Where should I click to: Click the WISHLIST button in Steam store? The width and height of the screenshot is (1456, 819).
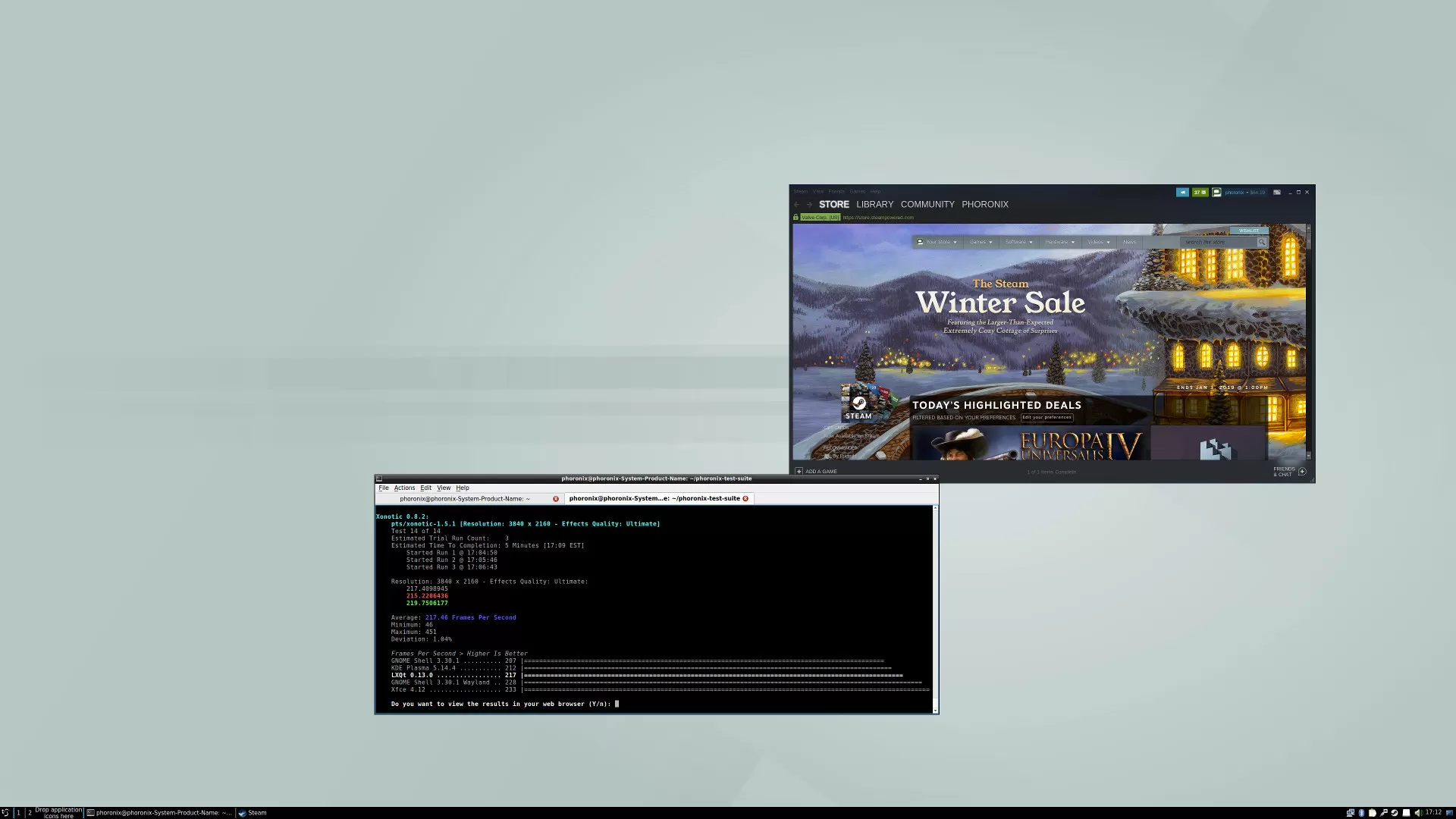pyautogui.click(x=1249, y=231)
